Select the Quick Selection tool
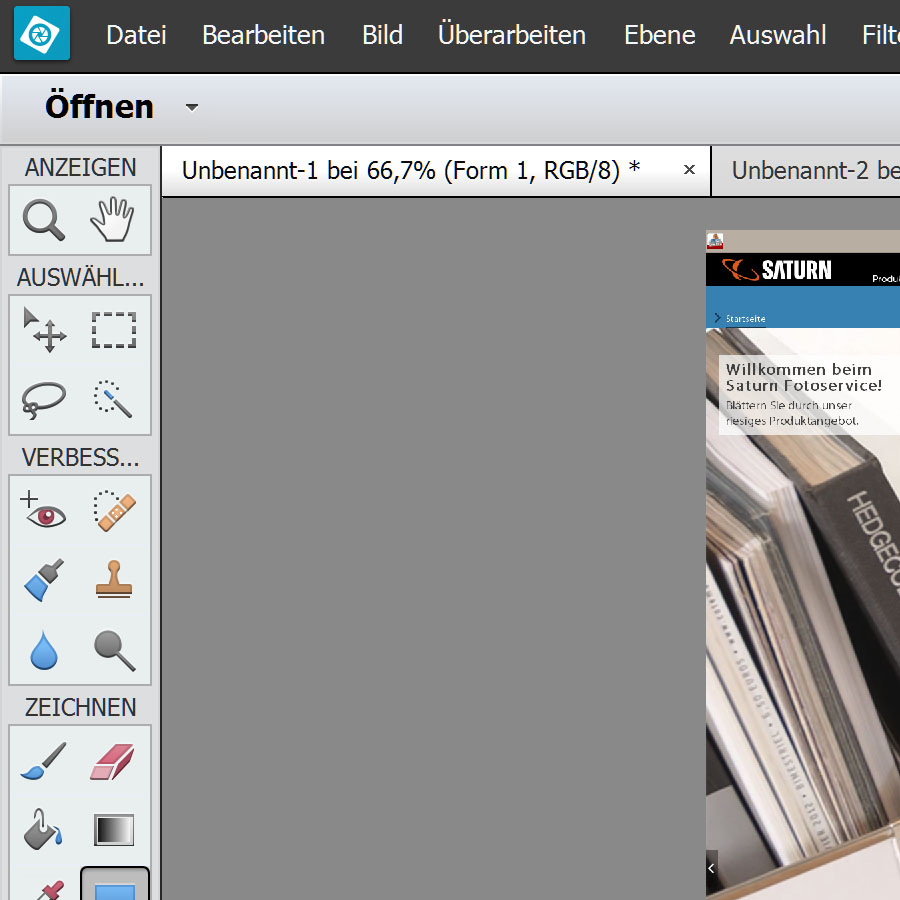This screenshot has height=900, width=900. coord(113,399)
